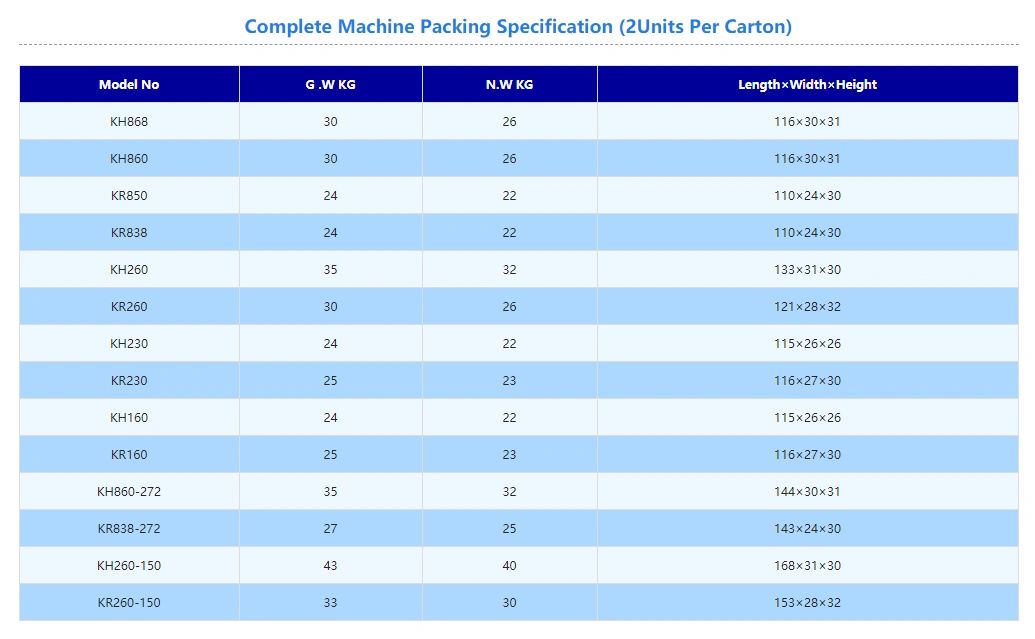Image resolution: width=1035 pixels, height=639 pixels.
Task: Click the G .W KG column header
Action: coord(330,85)
